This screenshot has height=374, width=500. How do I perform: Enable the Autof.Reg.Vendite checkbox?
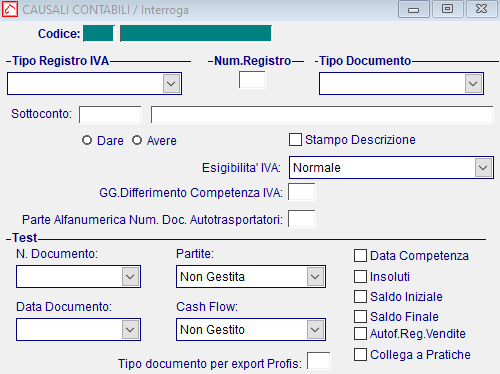click(360, 333)
